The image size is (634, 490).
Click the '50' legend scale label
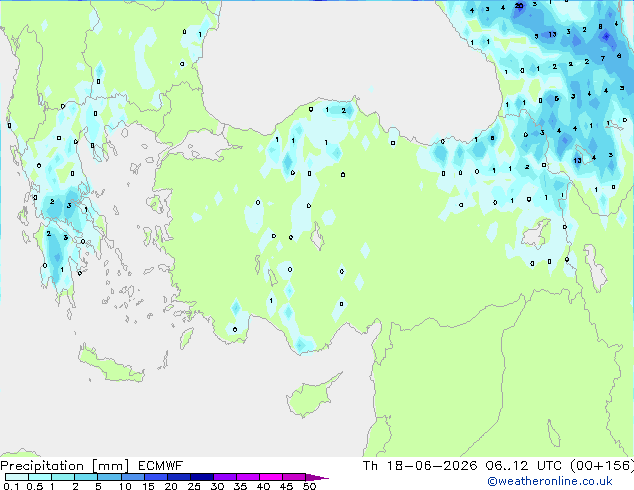[x=309, y=486]
